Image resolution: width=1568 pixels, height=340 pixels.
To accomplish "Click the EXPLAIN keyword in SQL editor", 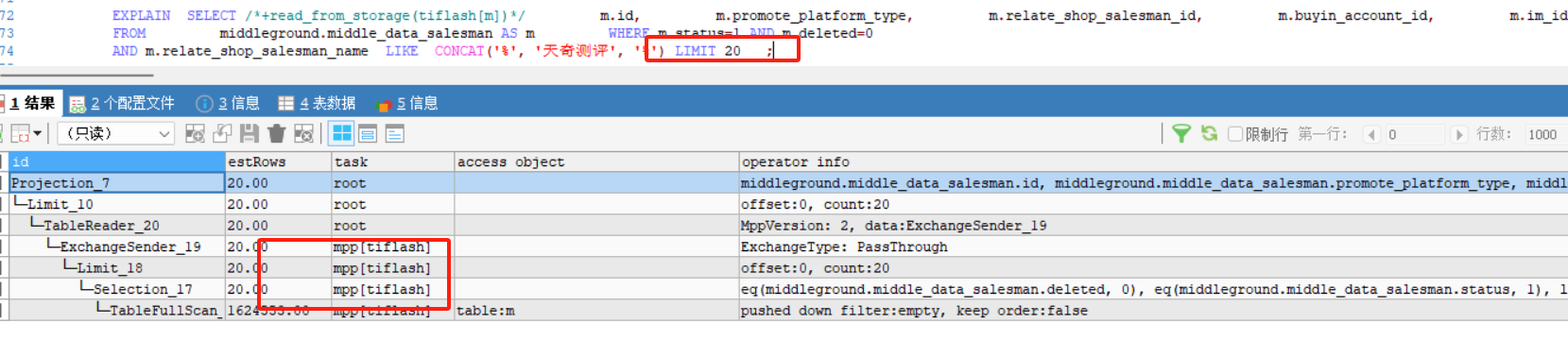I will [x=141, y=15].
